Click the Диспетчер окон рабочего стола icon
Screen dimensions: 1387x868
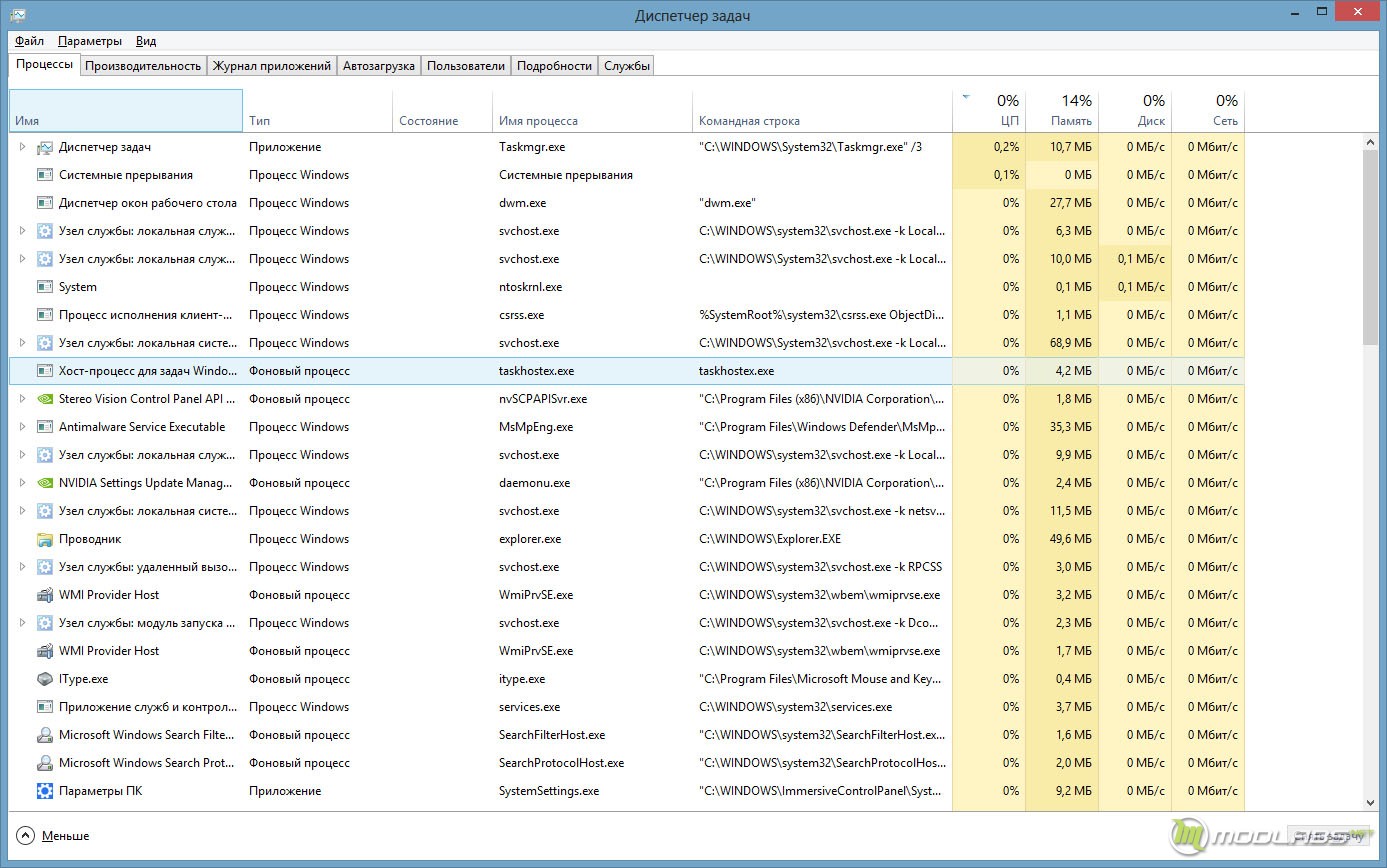[x=45, y=203]
